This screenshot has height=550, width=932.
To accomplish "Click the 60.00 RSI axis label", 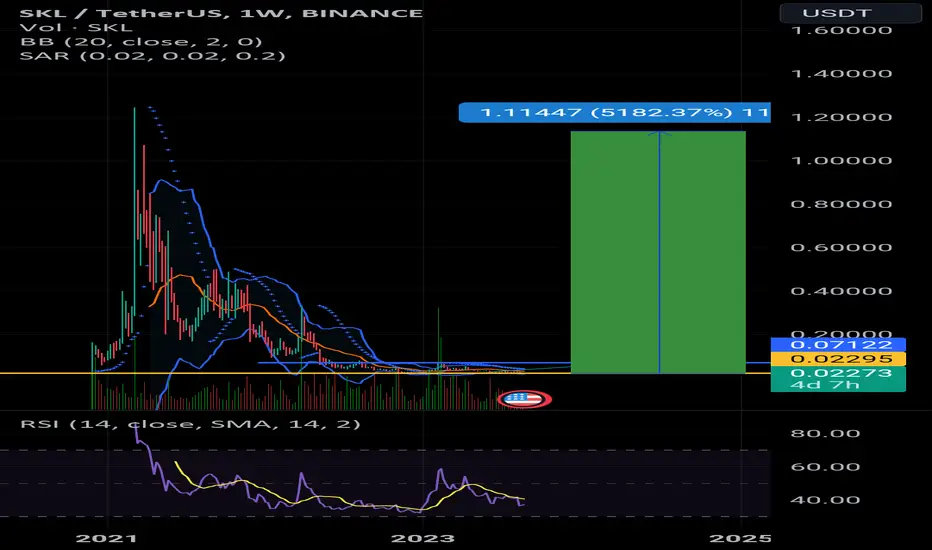I will [826, 467].
